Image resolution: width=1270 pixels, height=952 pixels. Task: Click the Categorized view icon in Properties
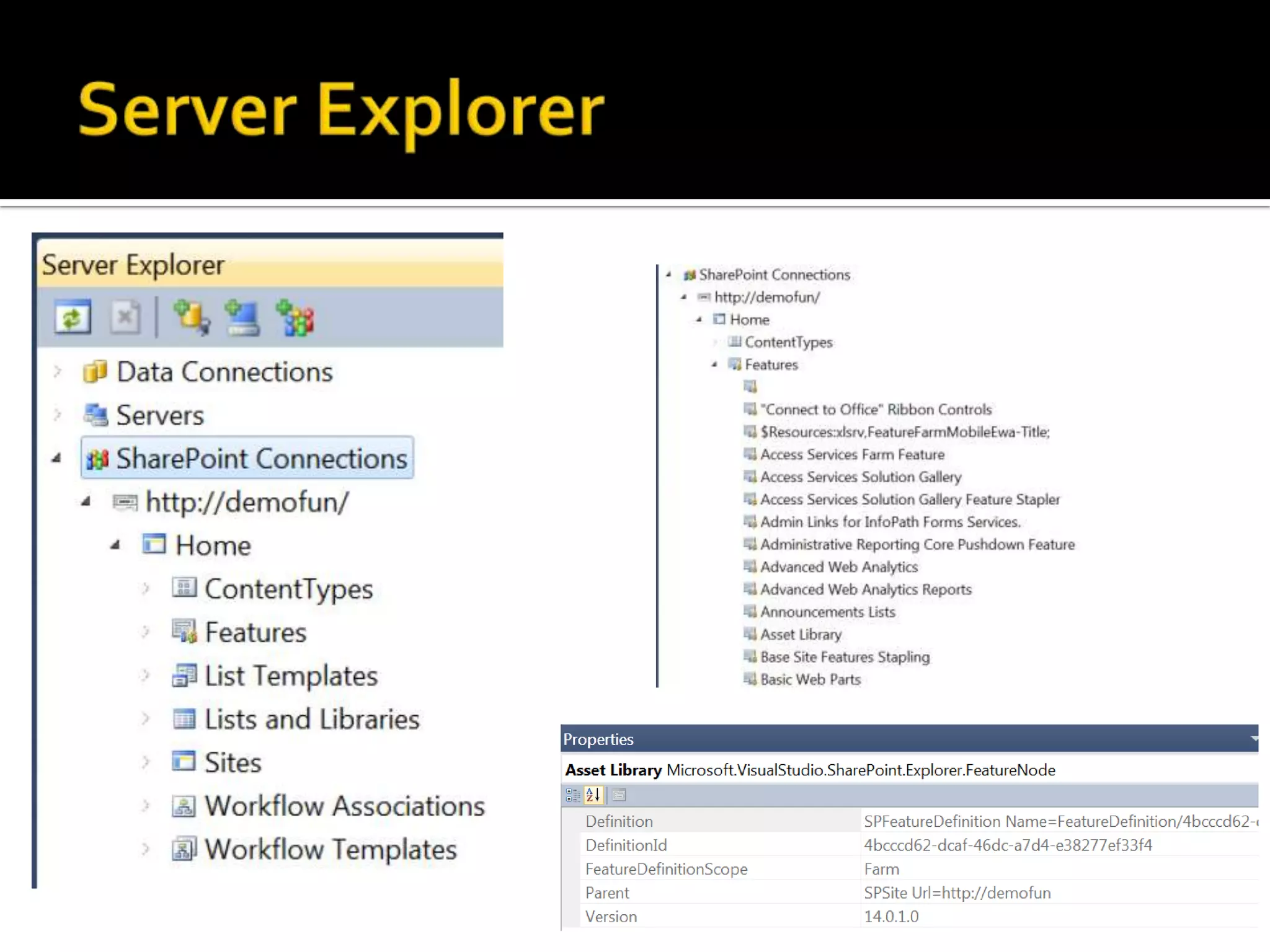(572, 795)
